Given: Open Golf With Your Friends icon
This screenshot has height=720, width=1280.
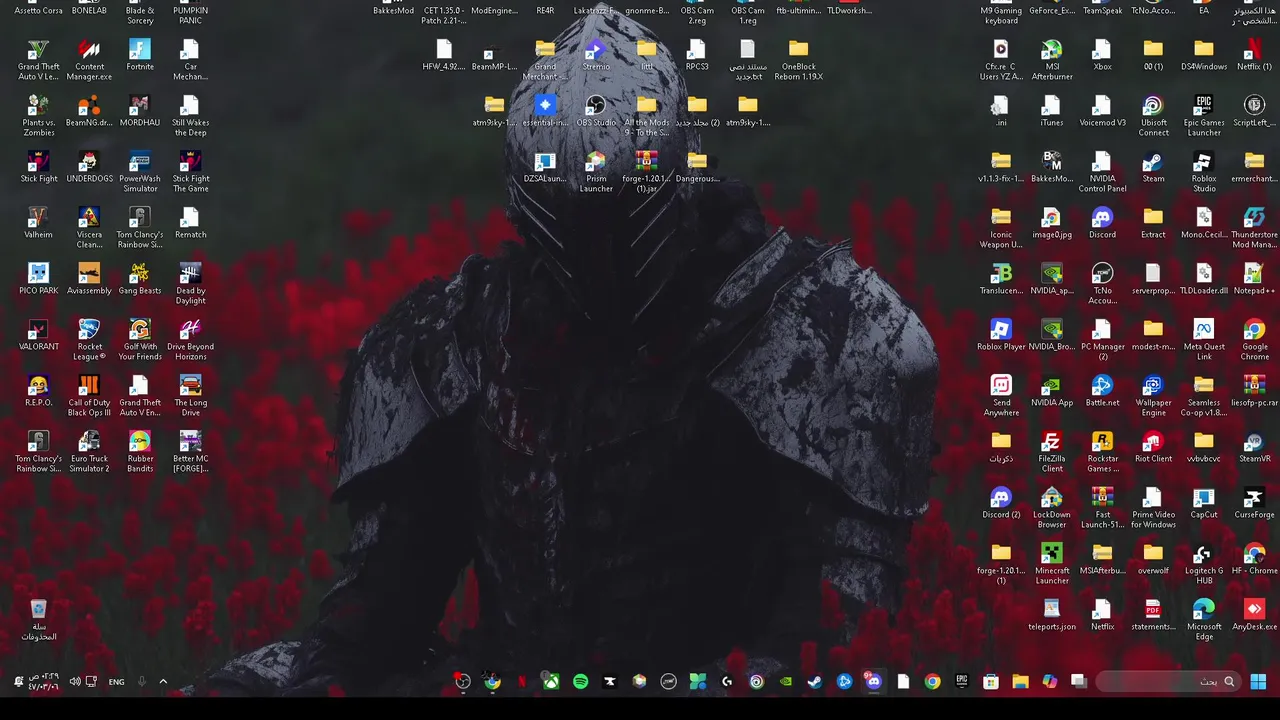Looking at the screenshot, I should 140,340.
